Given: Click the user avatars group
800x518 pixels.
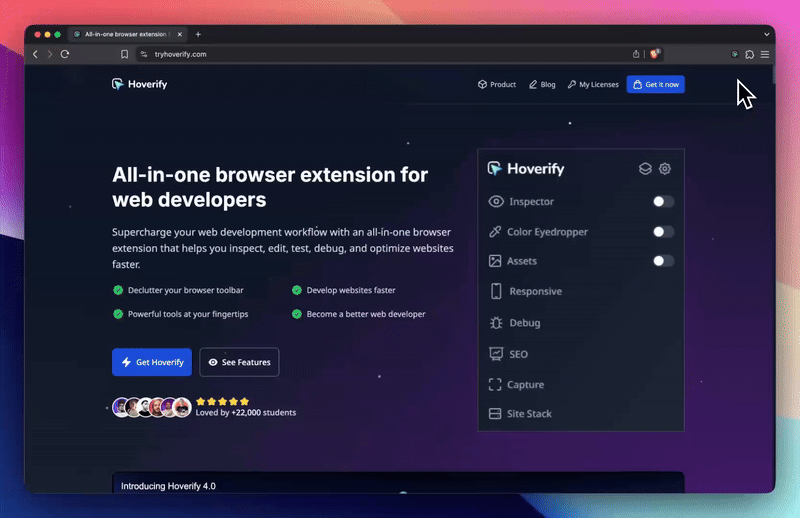Looking at the screenshot, I should [x=152, y=407].
